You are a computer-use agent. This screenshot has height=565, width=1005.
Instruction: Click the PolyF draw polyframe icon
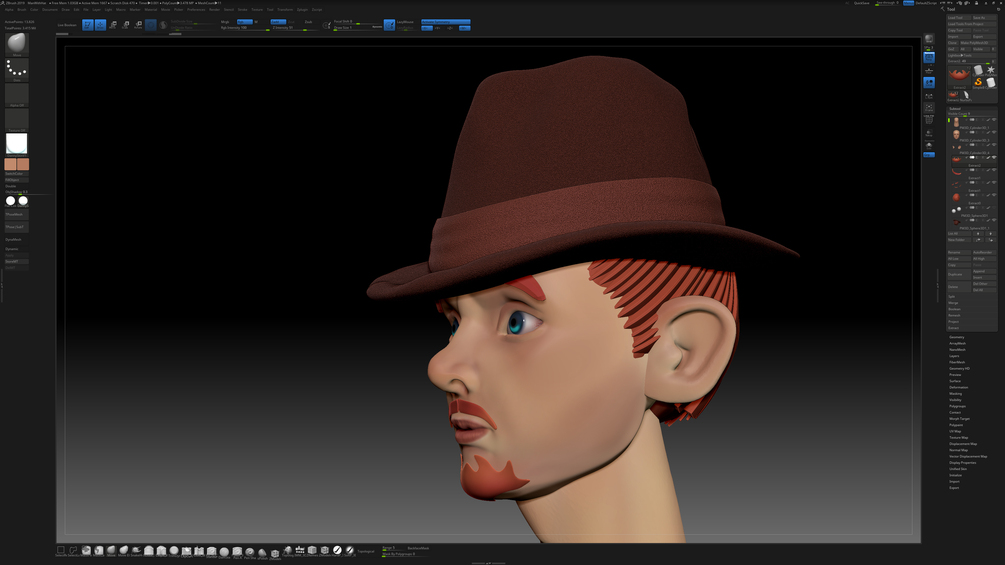click(929, 119)
